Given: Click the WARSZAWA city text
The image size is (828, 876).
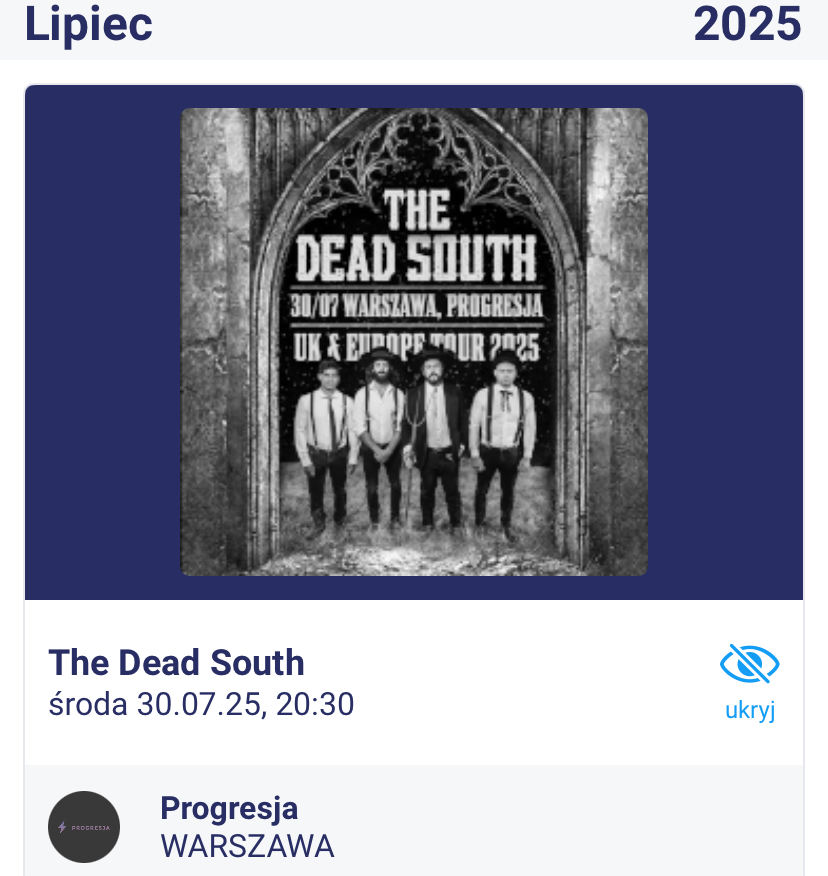Looking at the screenshot, I should (x=247, y=846).
